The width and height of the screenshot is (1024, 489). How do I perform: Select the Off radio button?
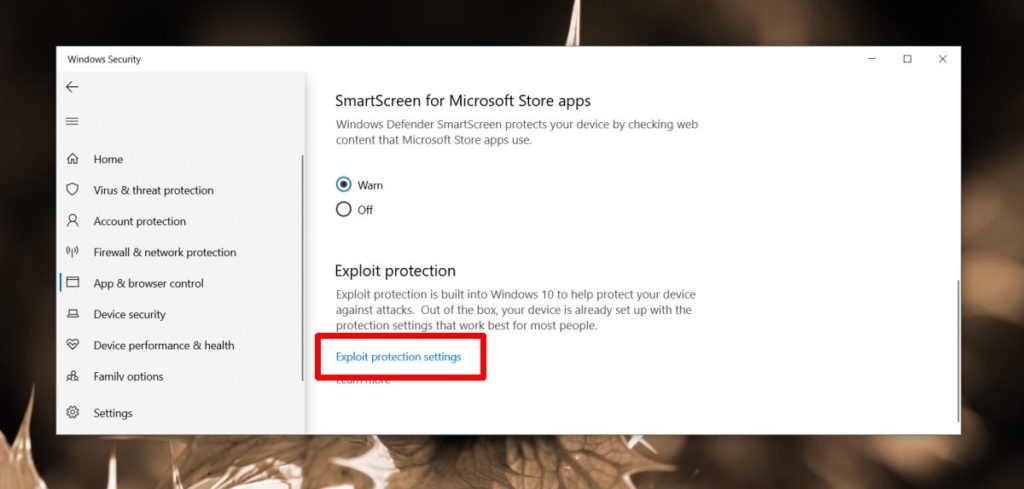tap(344, 210)
